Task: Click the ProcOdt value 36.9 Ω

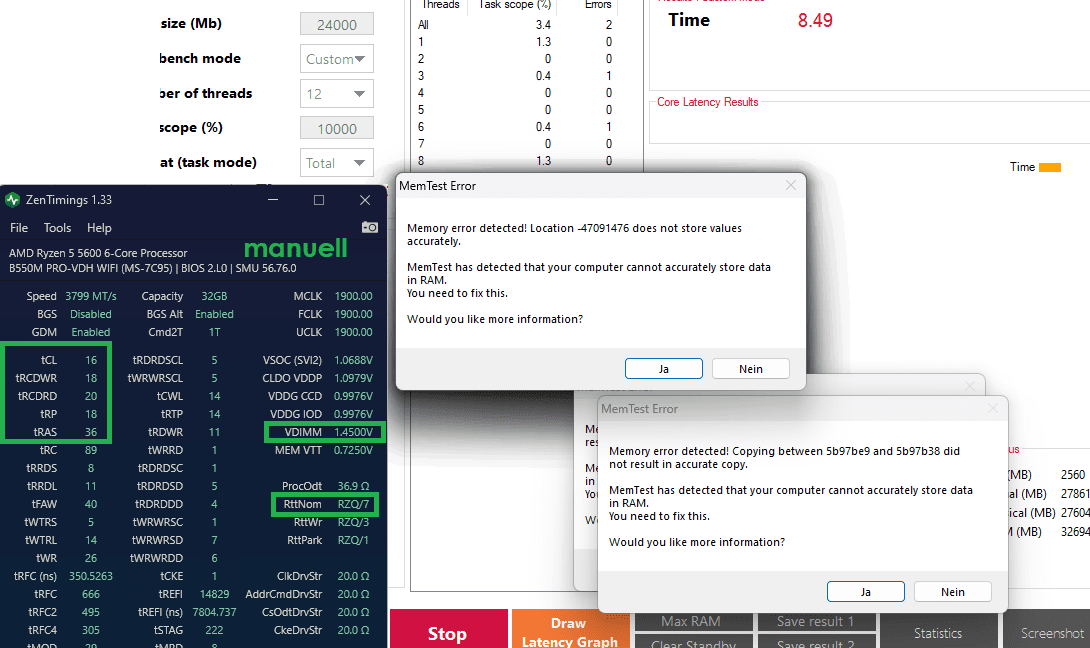Action: [353, 486]
